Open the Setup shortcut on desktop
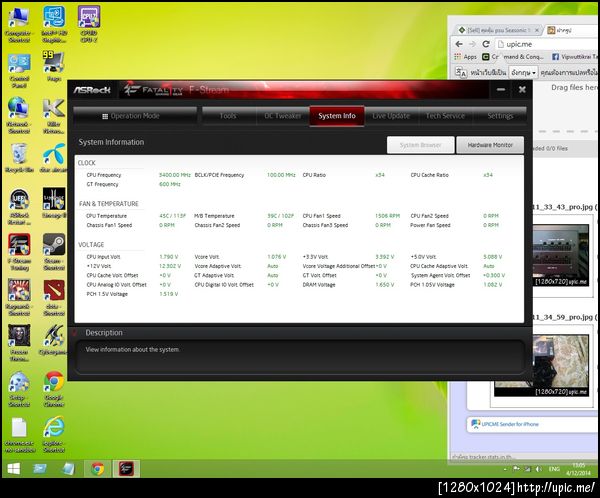 click(19, 389)
